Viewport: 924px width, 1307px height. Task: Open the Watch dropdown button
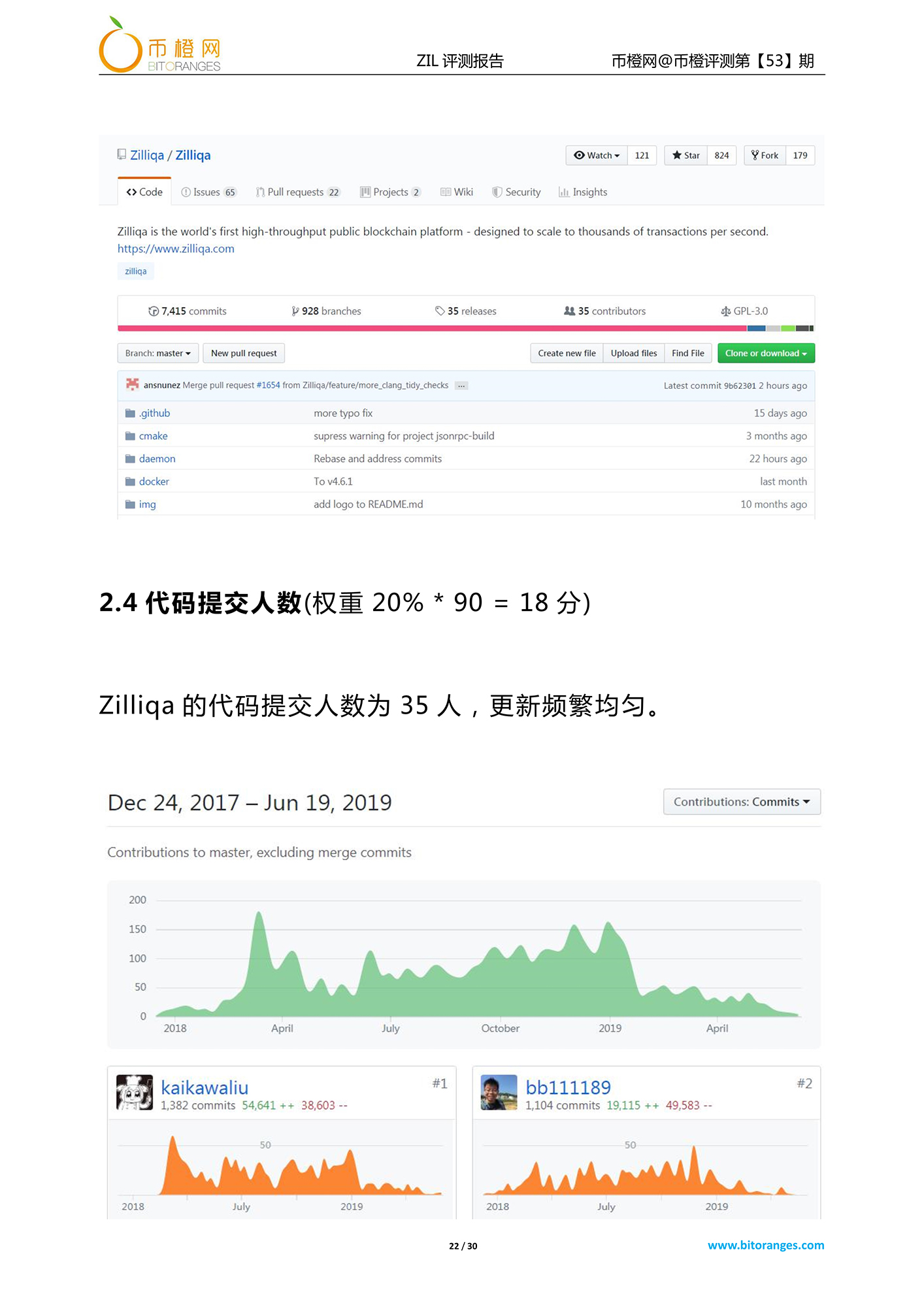tap(597, 156)
